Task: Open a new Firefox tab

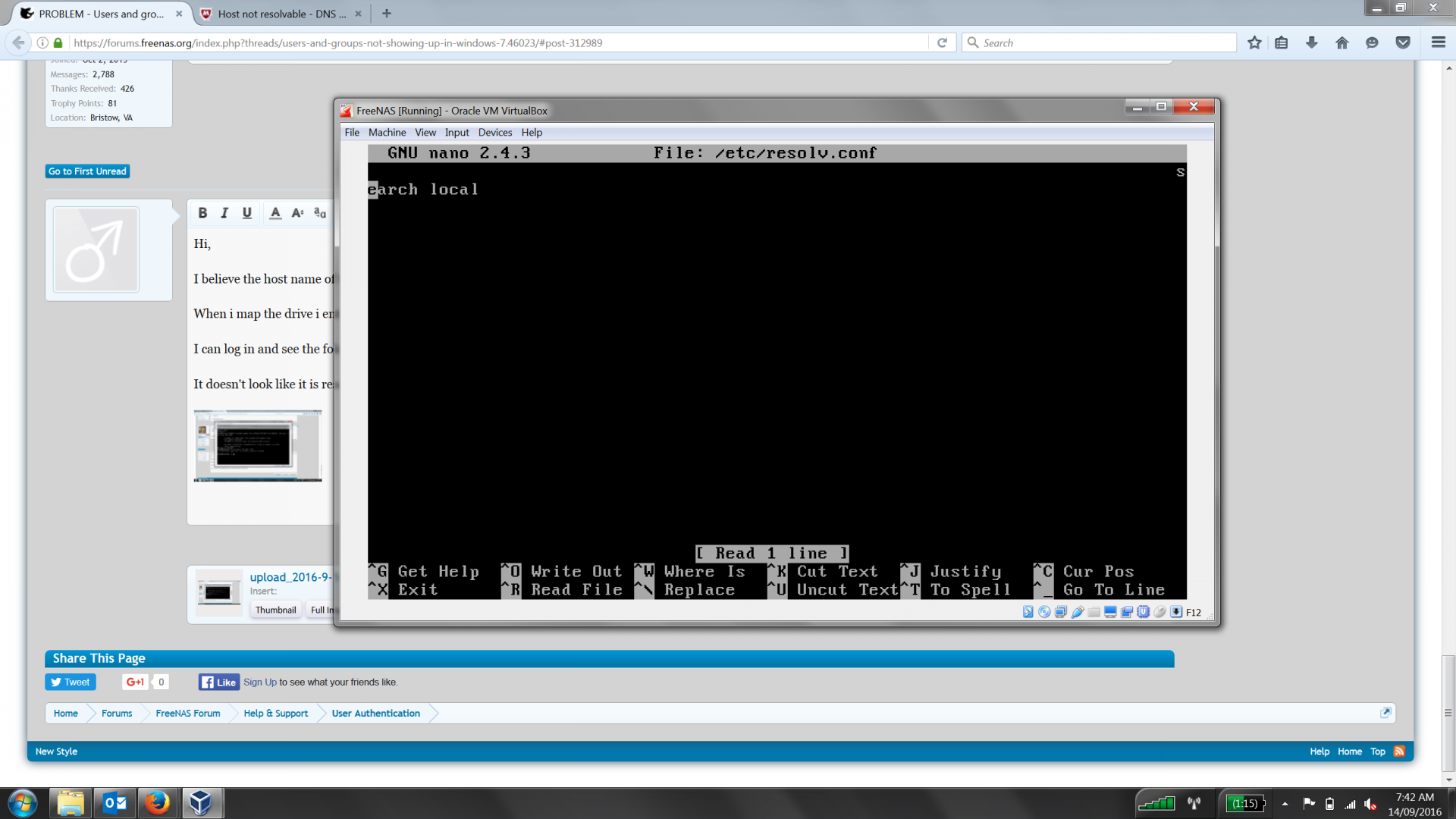Action: (x=387, y=14)
